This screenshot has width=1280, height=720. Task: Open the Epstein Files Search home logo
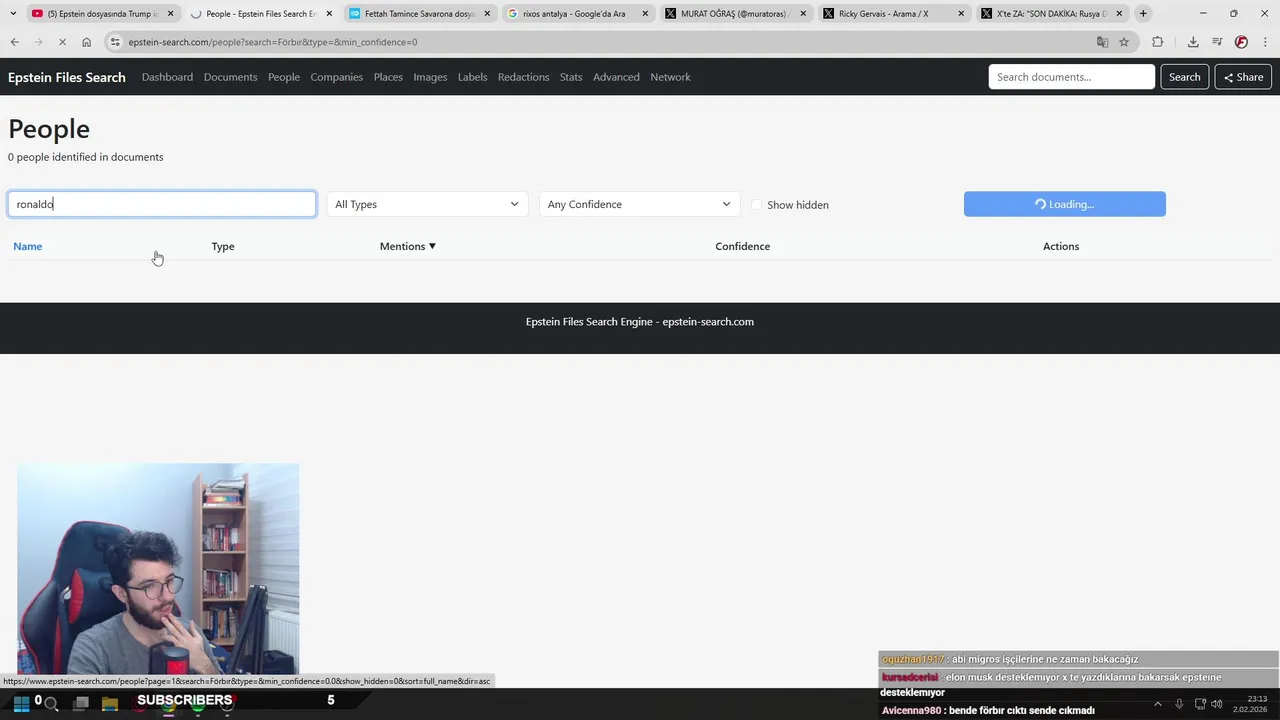(67, 77)
